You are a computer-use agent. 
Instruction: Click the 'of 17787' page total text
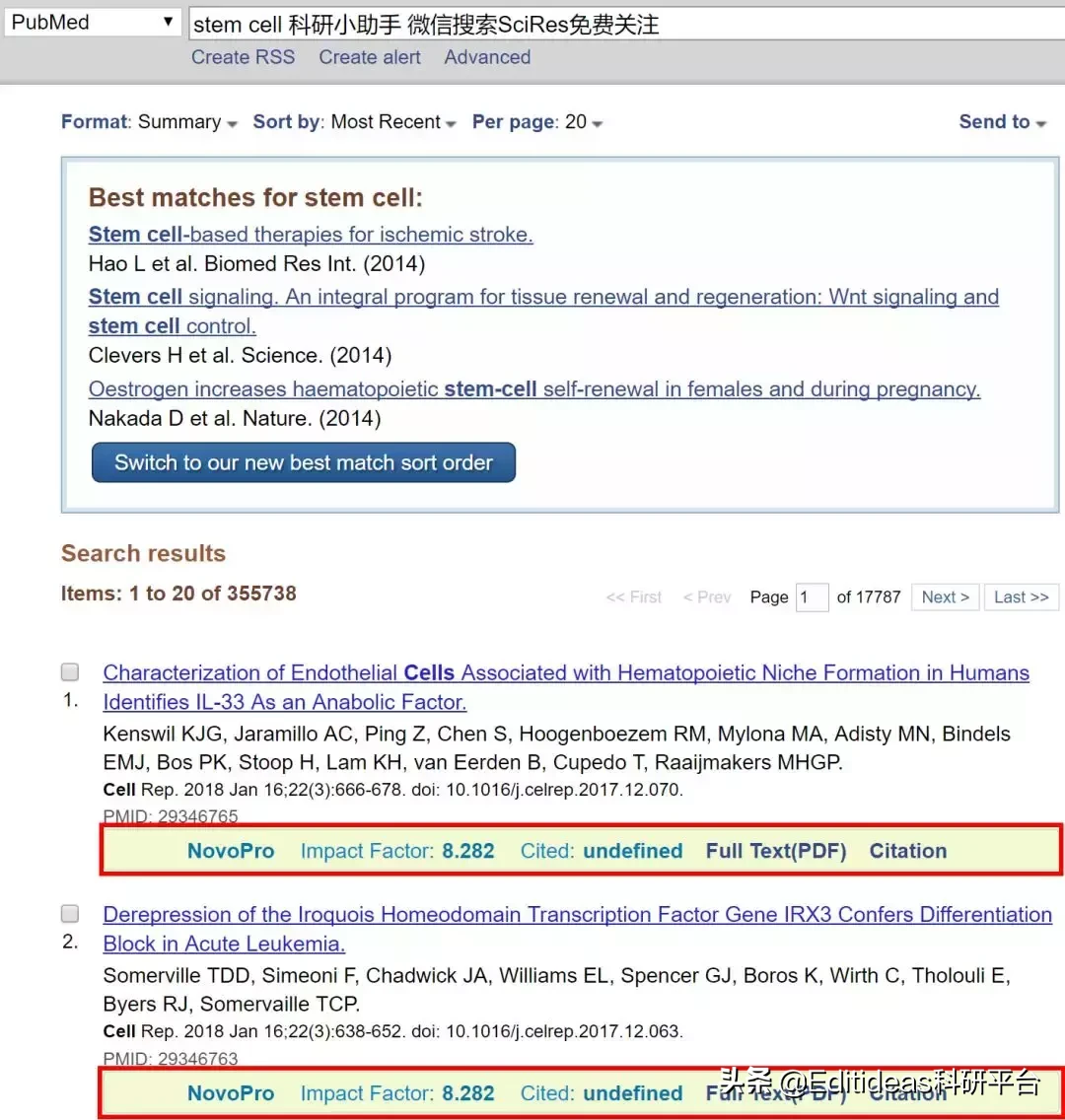click(x=869, y=597)
